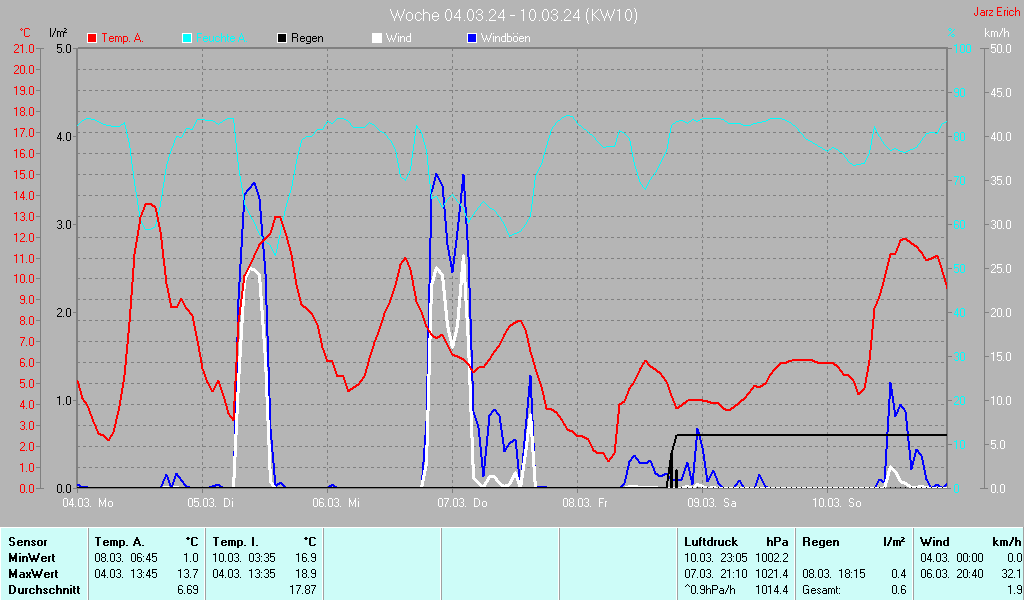Select the Windböen legend label
The image size is (1024, 600).
pyautogui.click(x=506, y=38)
